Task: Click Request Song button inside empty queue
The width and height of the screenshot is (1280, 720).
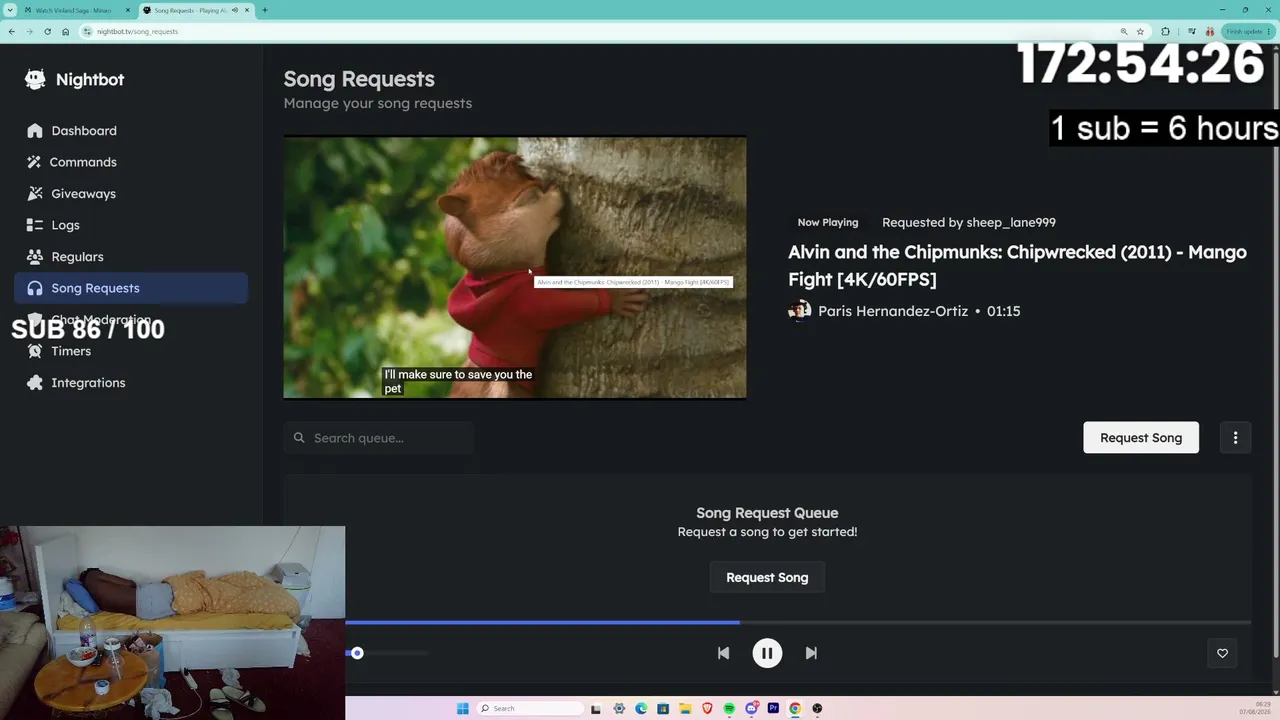Action: (x=767, y=577)
